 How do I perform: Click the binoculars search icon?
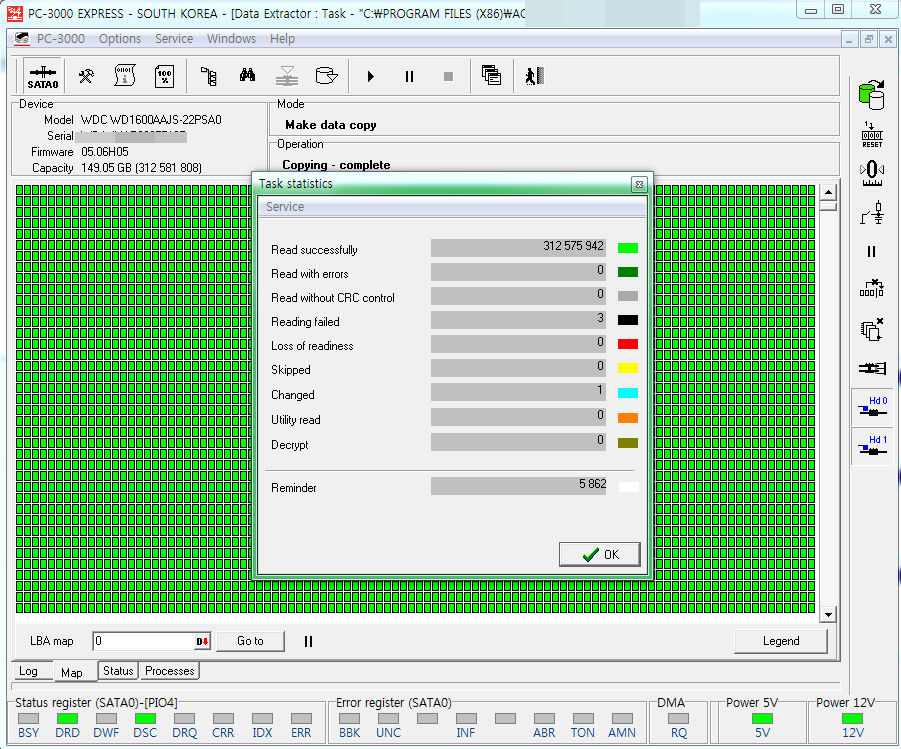point(248,75)
